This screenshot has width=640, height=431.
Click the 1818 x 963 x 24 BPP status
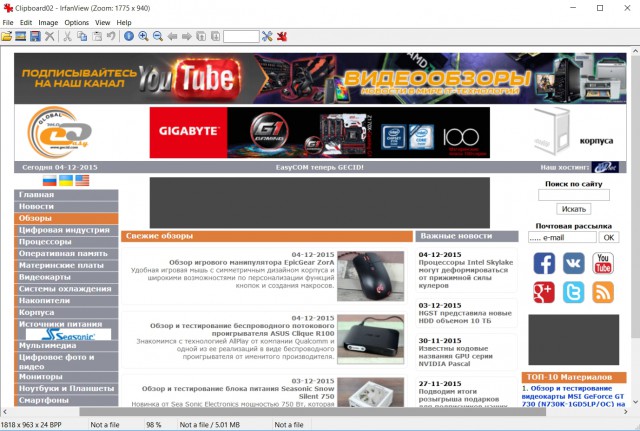click(x=31, y=425)
